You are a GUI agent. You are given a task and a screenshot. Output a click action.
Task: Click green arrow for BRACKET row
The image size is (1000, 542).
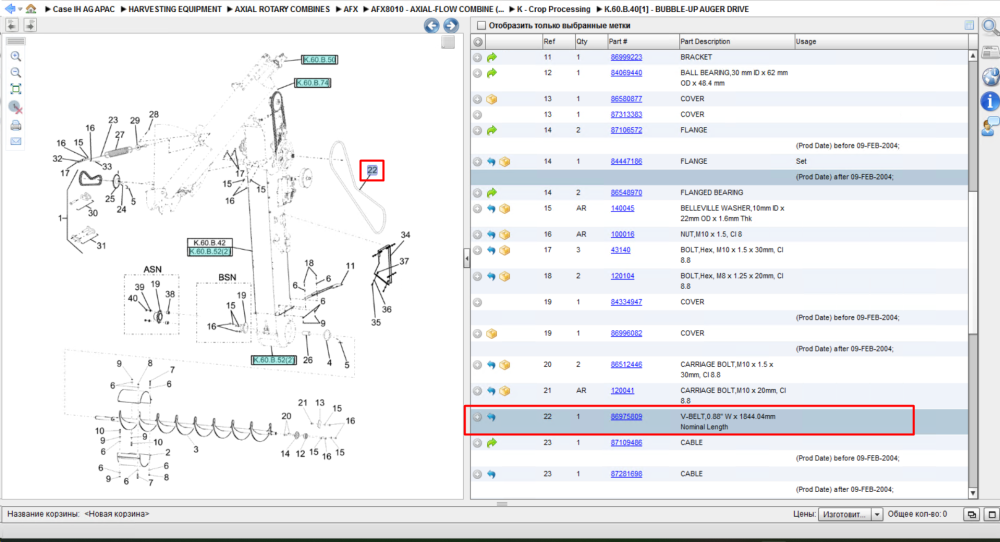point(492,57)
